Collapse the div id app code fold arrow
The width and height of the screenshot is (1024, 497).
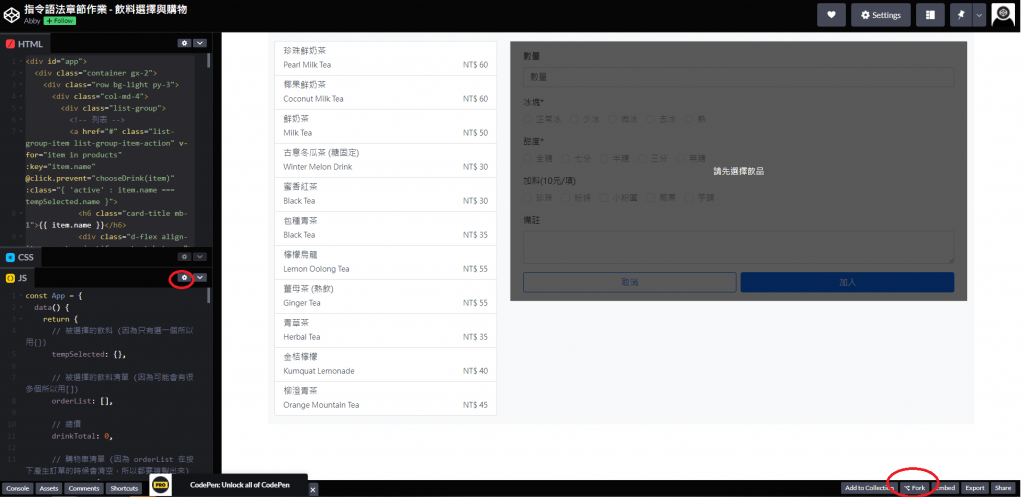(x=19, y=61)
